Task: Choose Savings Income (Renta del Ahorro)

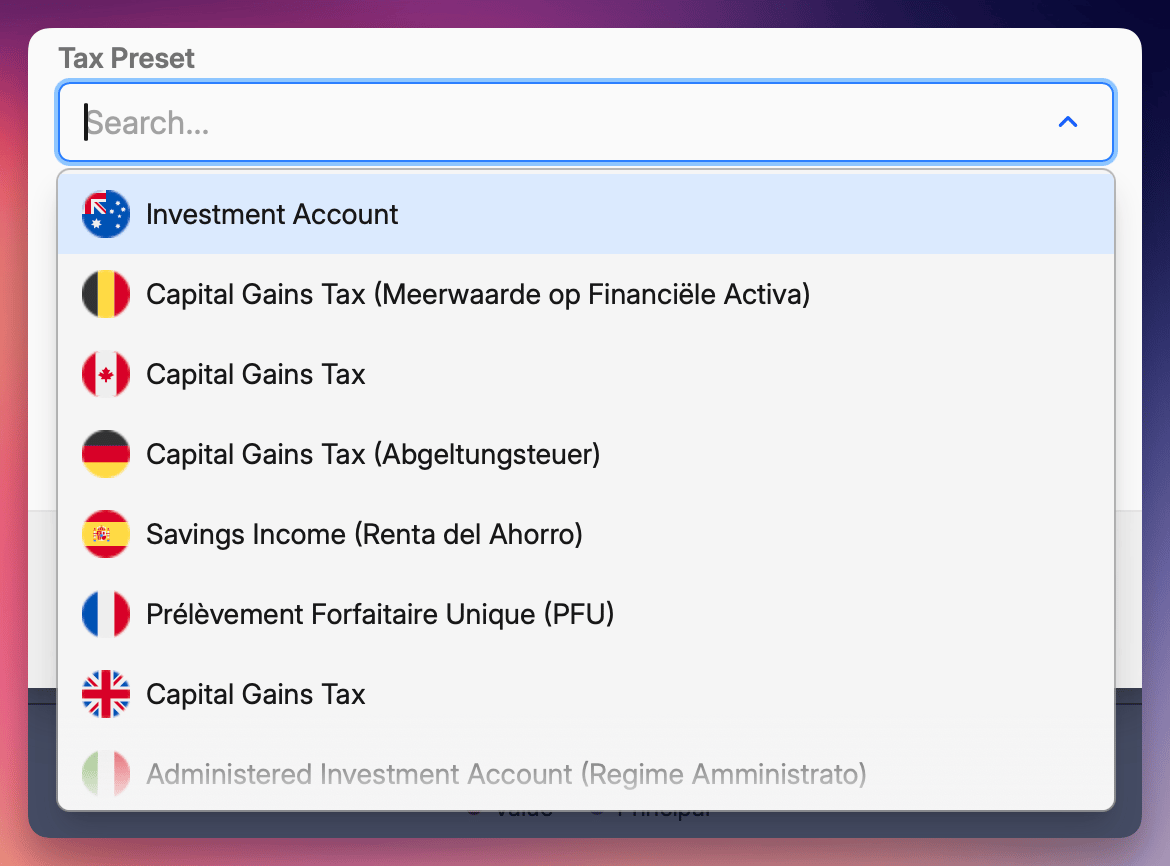Action: (x=365, y=533)
